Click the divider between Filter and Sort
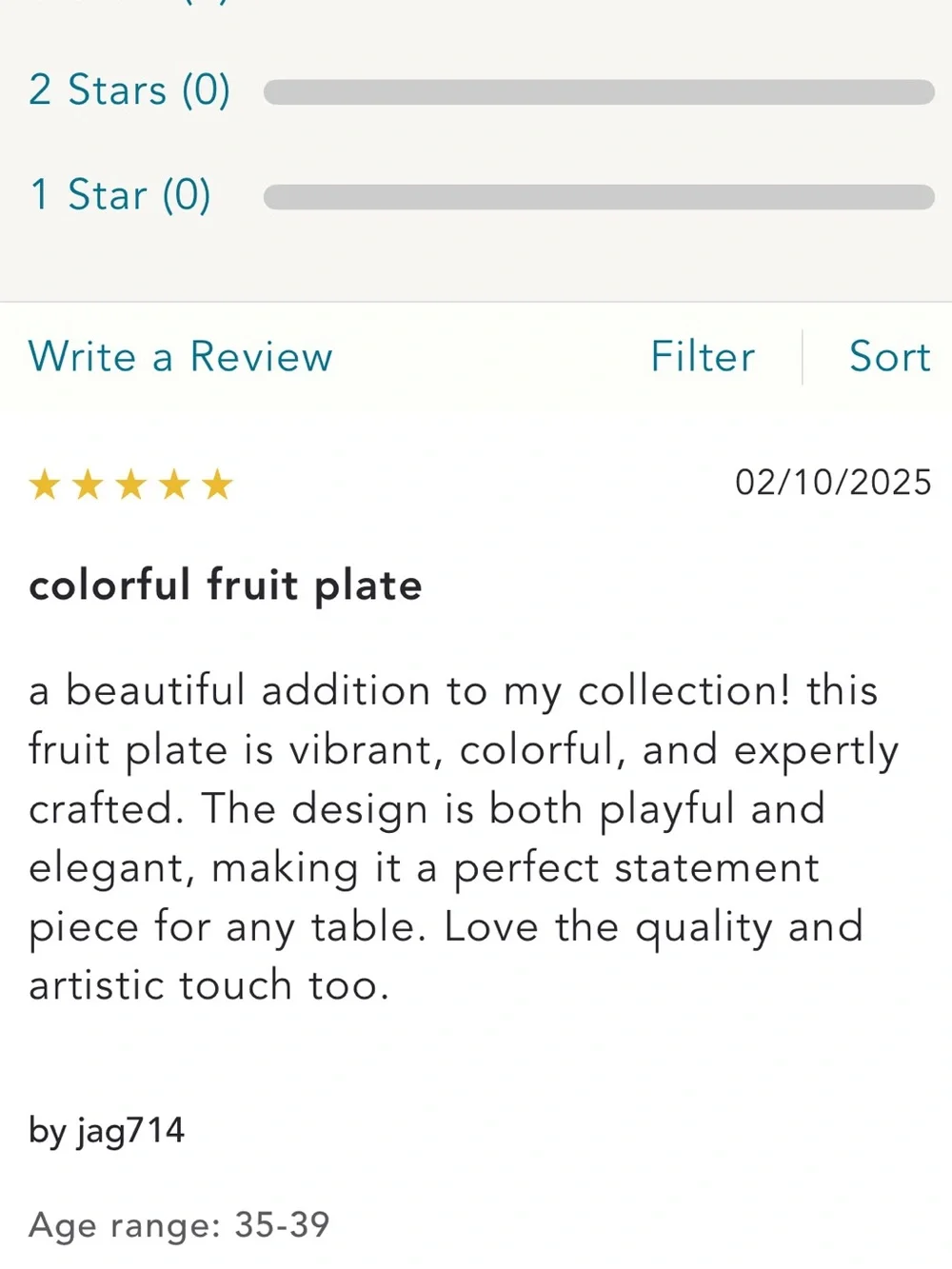The width and height of the screenshot is (952, 1269). point(803,357)
